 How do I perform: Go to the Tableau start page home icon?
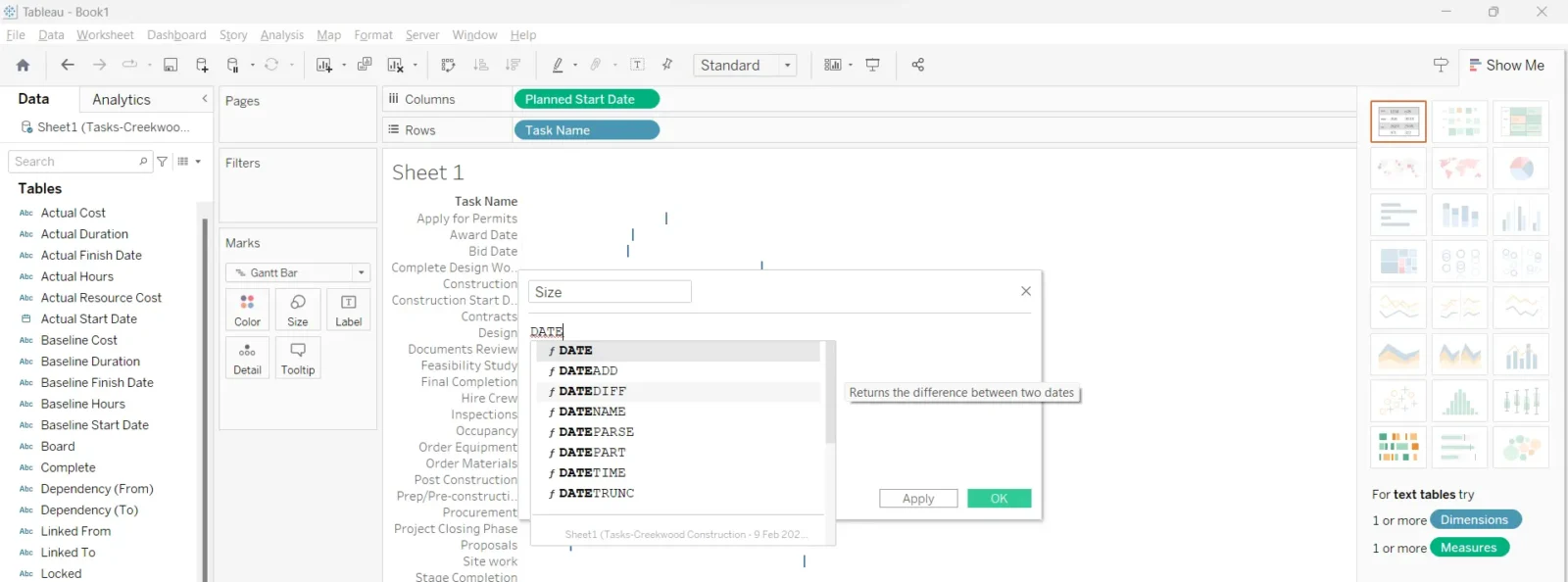[23, 65]
